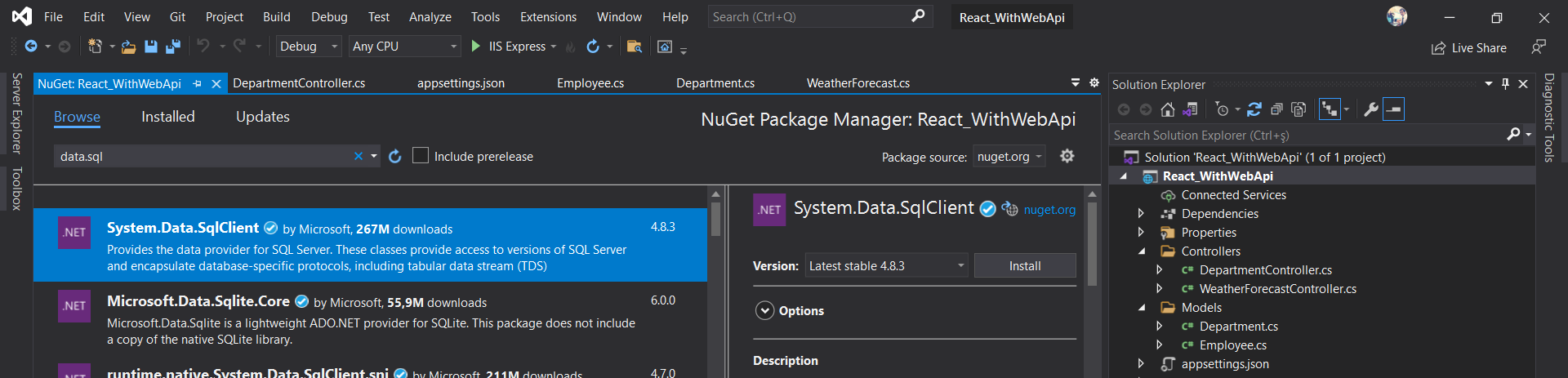Click Collapse All in Solution Explorer

1276,109
